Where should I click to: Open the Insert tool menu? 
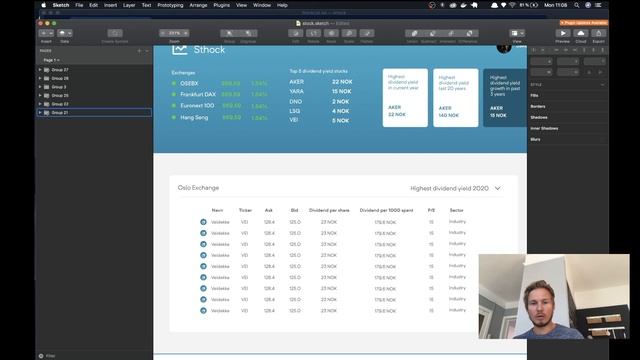click(x=46, y=33)
